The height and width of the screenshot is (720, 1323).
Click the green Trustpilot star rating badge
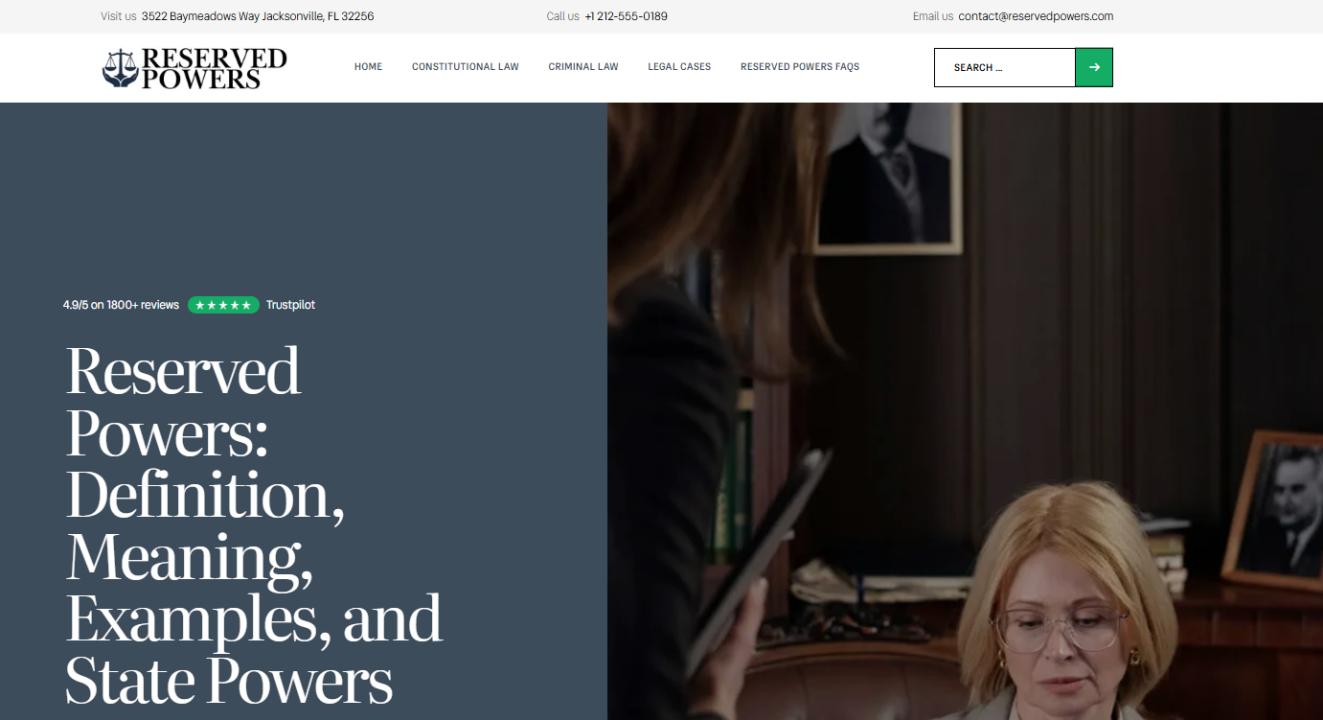(x=223, y=305)
